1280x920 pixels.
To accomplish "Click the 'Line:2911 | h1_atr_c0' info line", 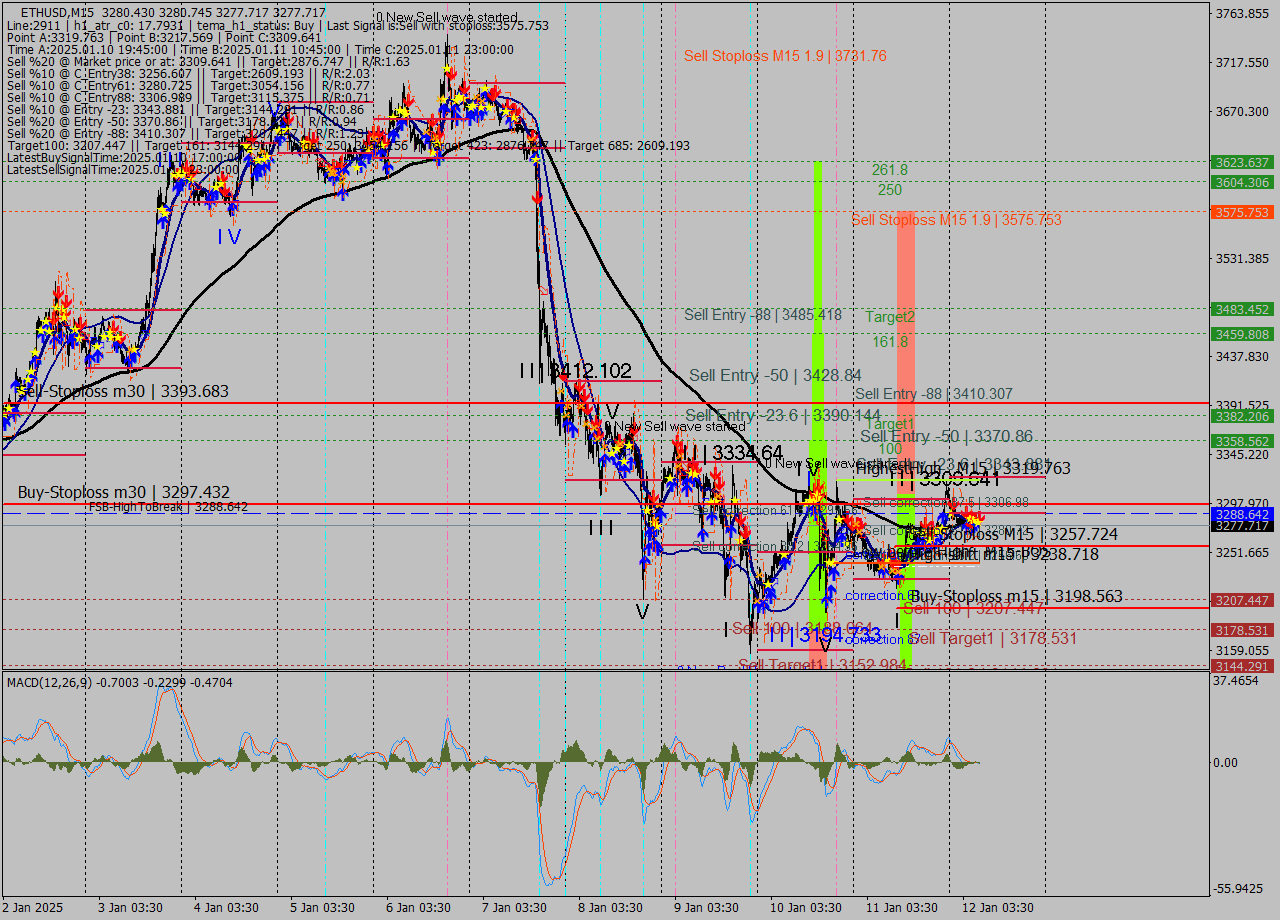I will point(278,25).
